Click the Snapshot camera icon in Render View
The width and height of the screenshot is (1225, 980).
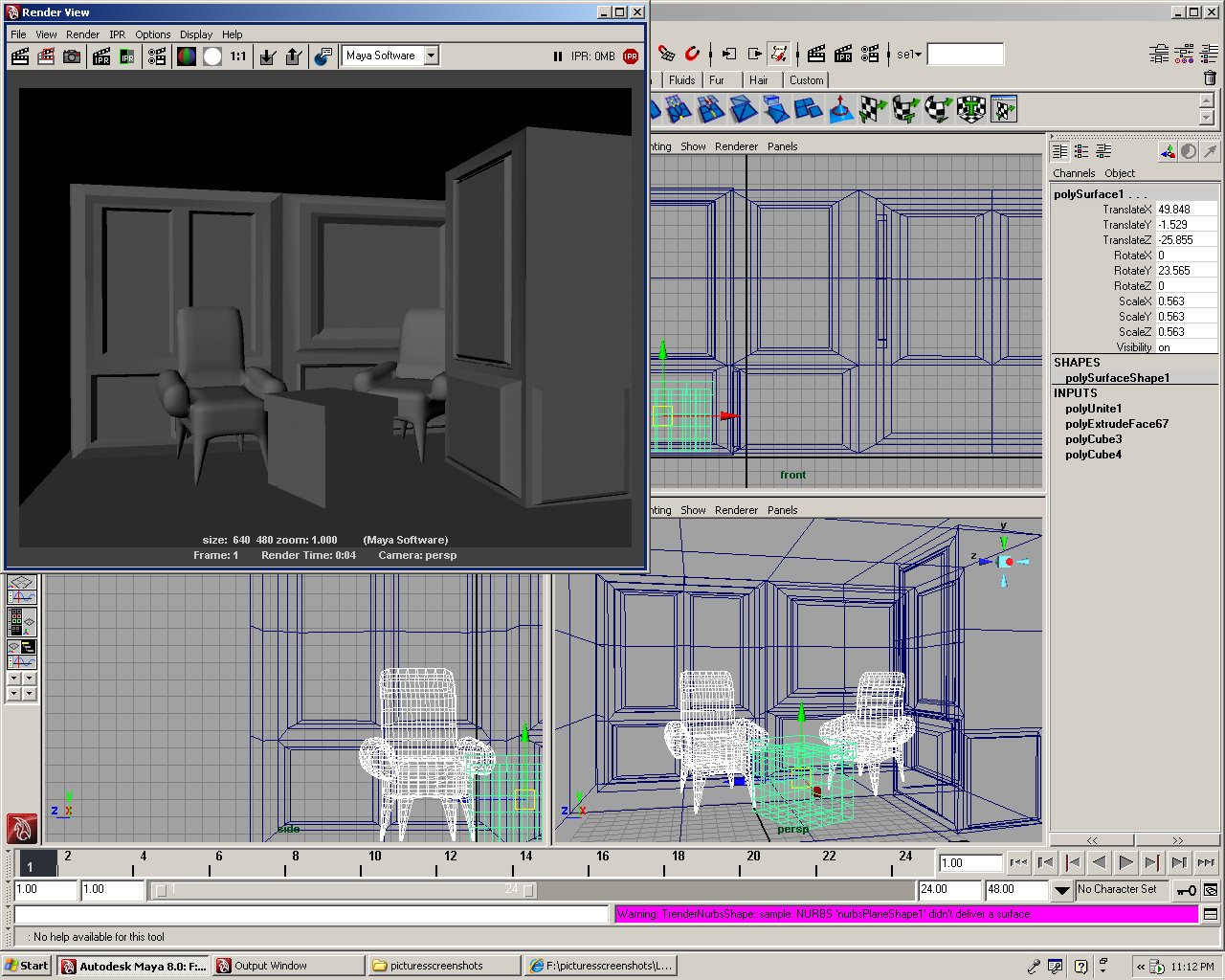pyautogui.click(x=72, y=56)
